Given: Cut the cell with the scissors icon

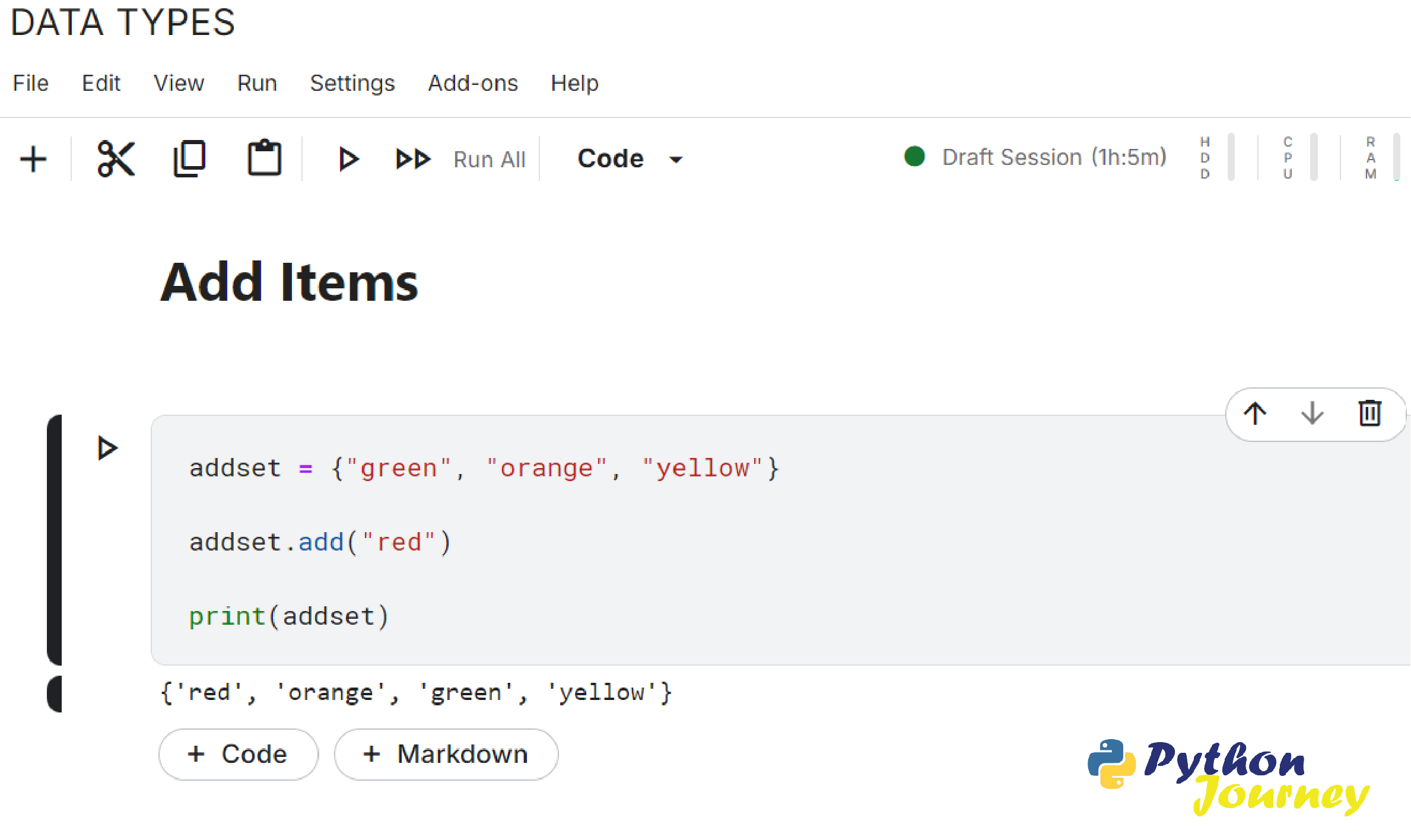Looking at the screenshot, I should coord(116,159).
